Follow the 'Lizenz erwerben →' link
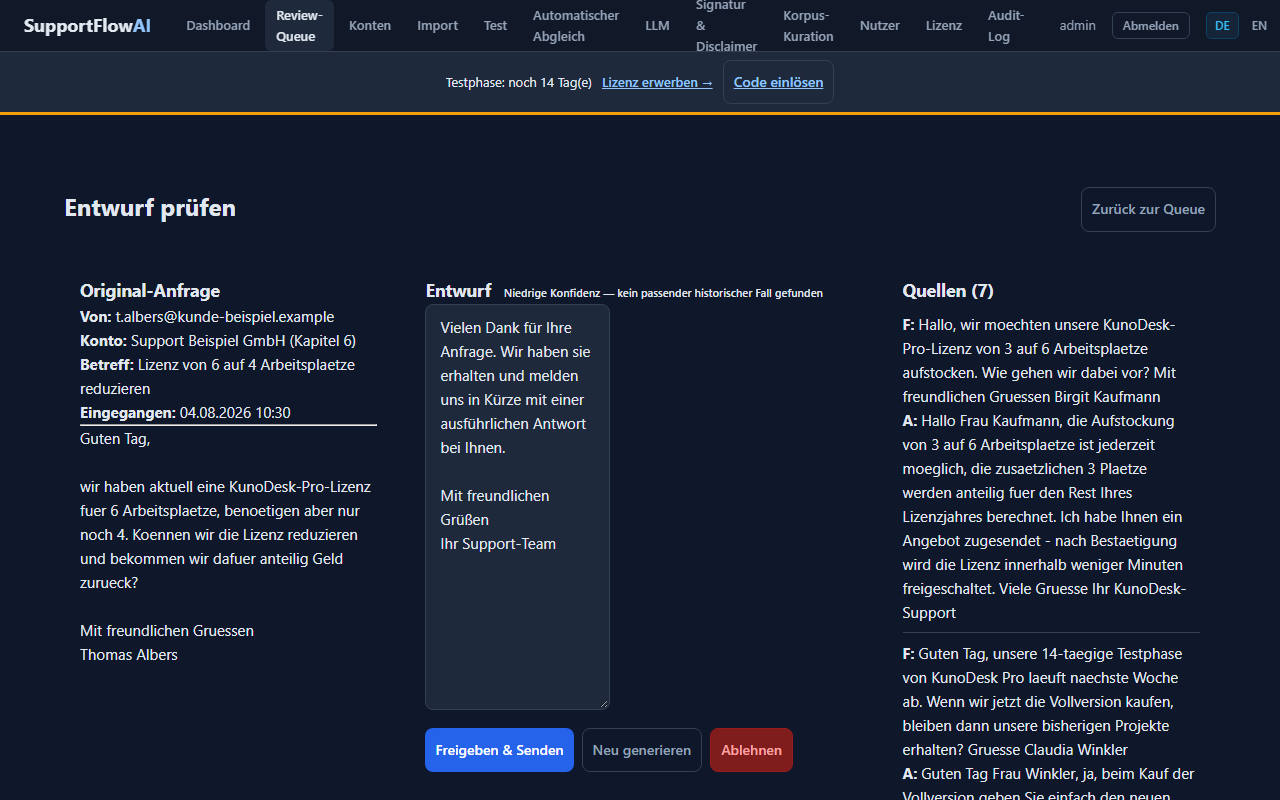Image resolution: width=1280 pixels, height=800 pixels. pyautogui.click(x=657, y=83)
